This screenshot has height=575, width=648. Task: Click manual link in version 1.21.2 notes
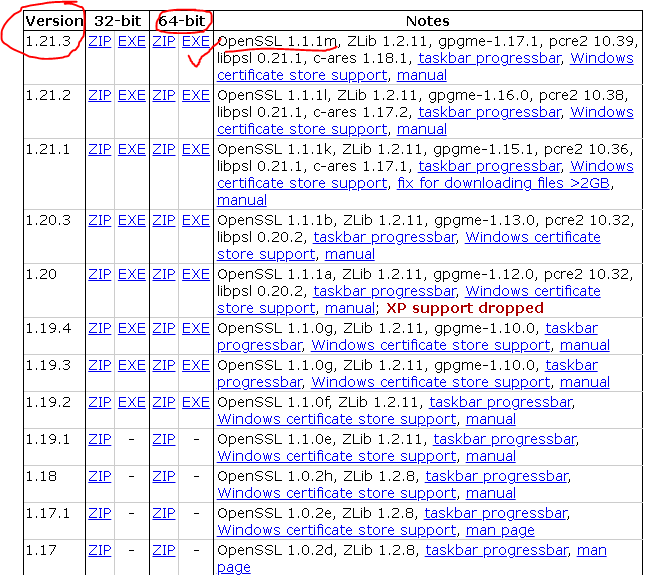click(421, 130)
